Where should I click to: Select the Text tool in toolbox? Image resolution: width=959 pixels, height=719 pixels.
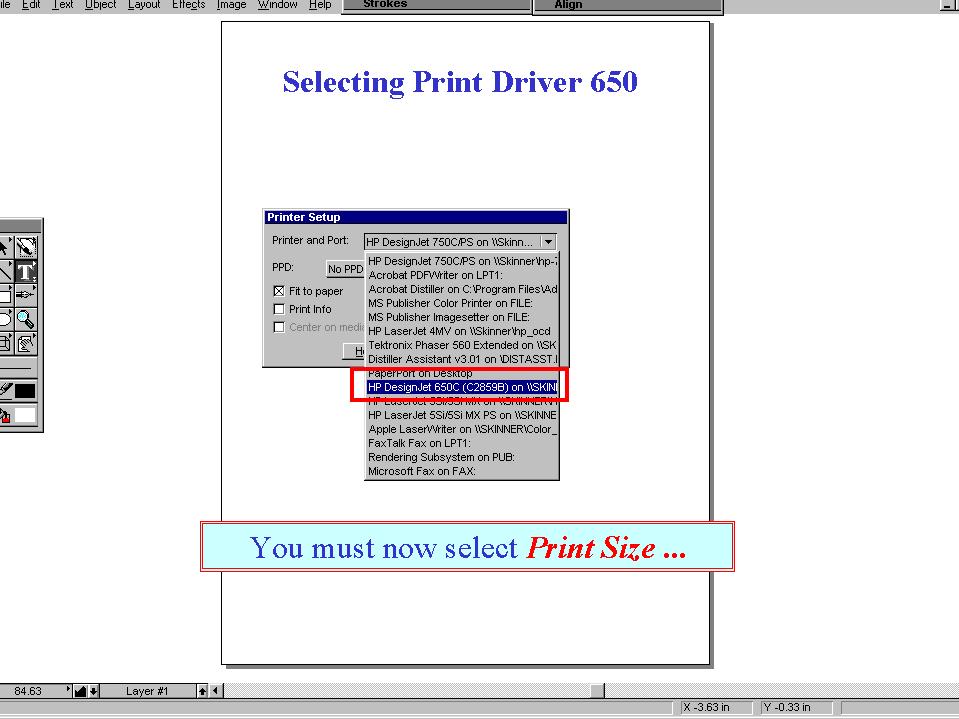click(26, 271)
